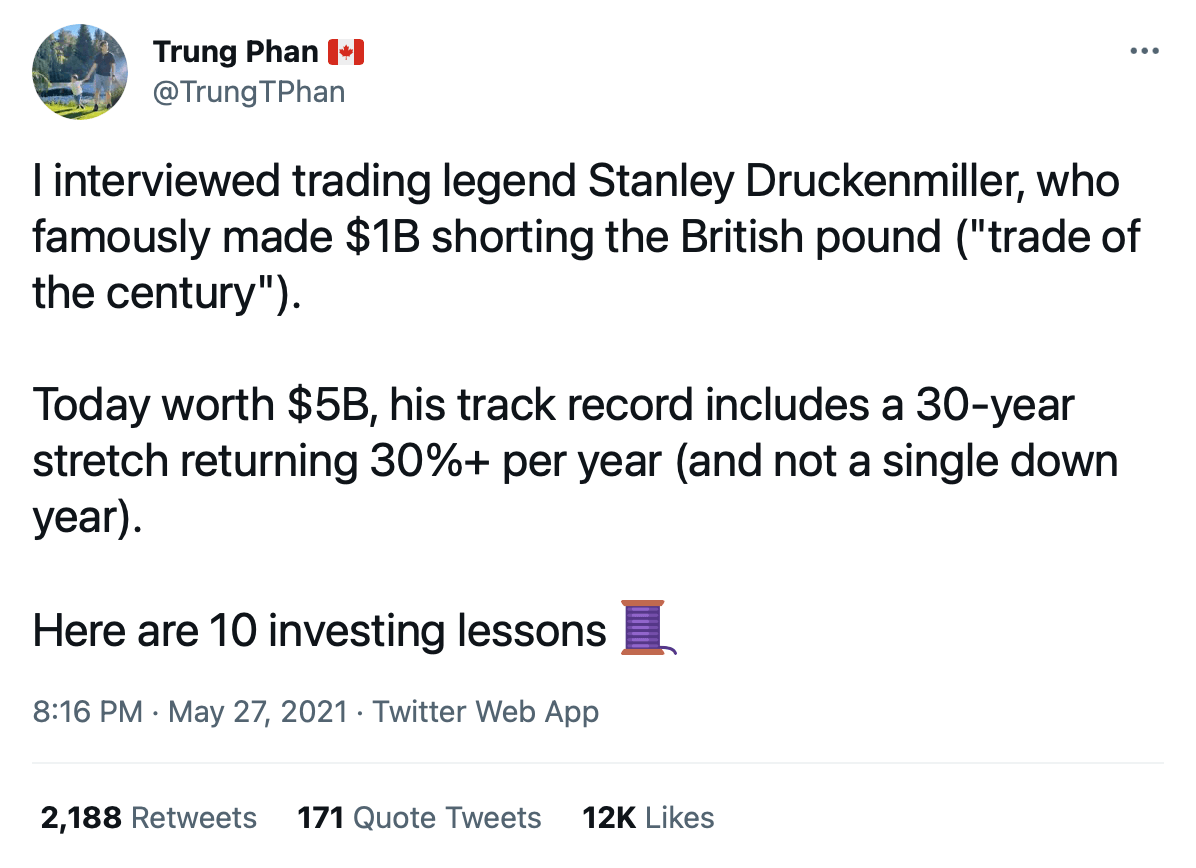
Task: Click the 171 quote tweet count
Action: (320, 818)
